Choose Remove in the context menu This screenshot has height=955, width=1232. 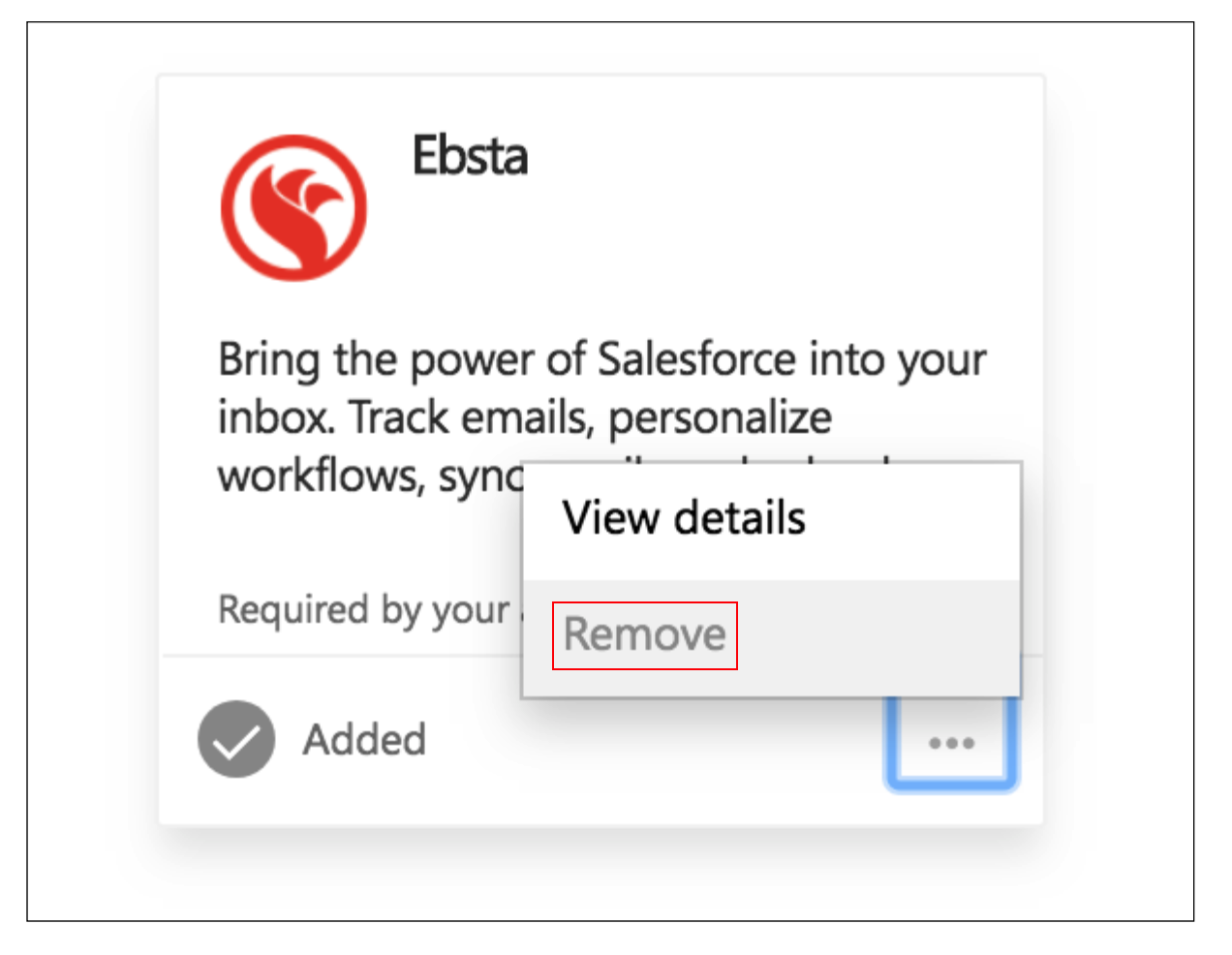tap(645, 635)
